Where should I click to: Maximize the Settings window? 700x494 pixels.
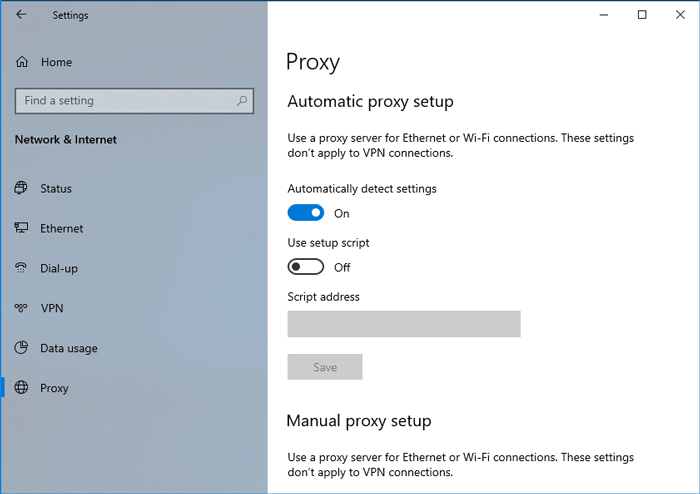tap(642, 15)
